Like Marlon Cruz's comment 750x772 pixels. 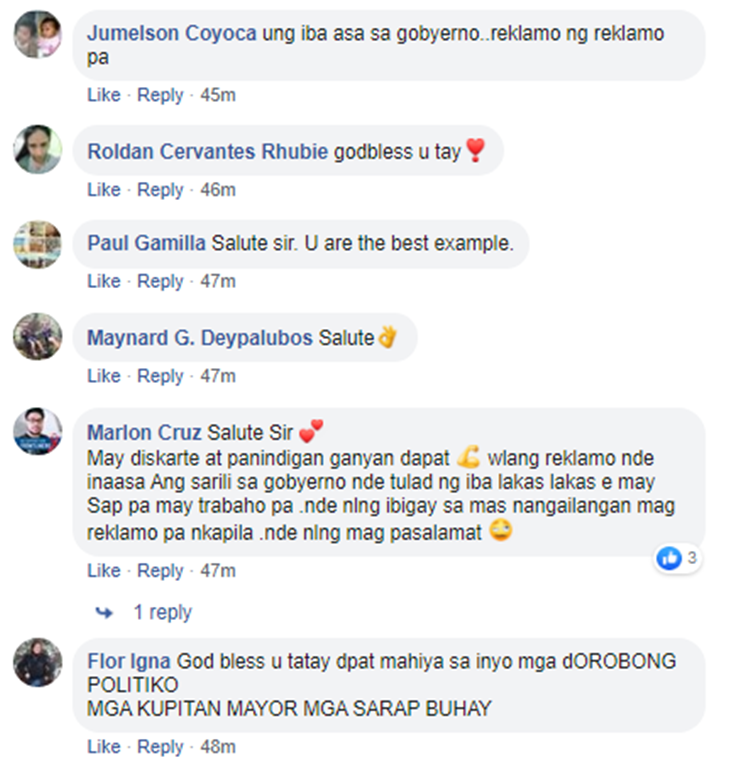coord(104,571)
